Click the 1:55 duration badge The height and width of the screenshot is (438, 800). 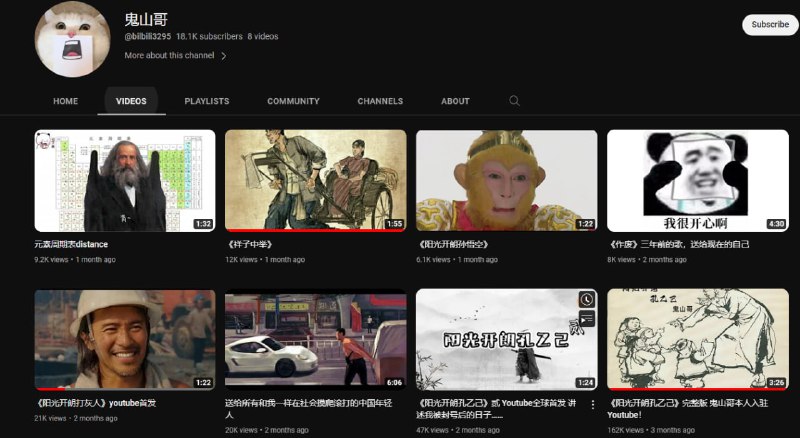point(394,224)
